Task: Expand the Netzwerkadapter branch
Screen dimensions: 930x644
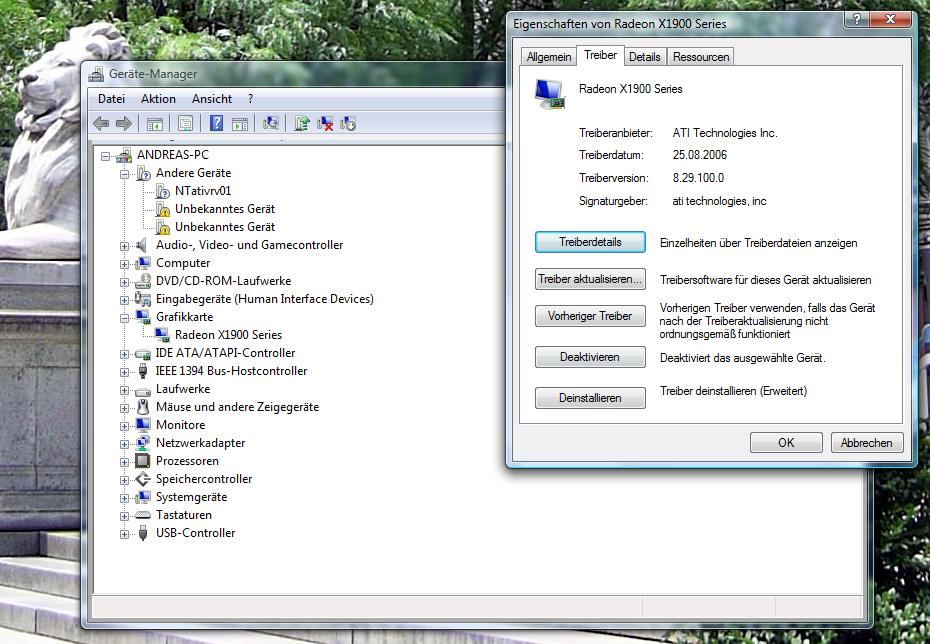Action: 124,444
